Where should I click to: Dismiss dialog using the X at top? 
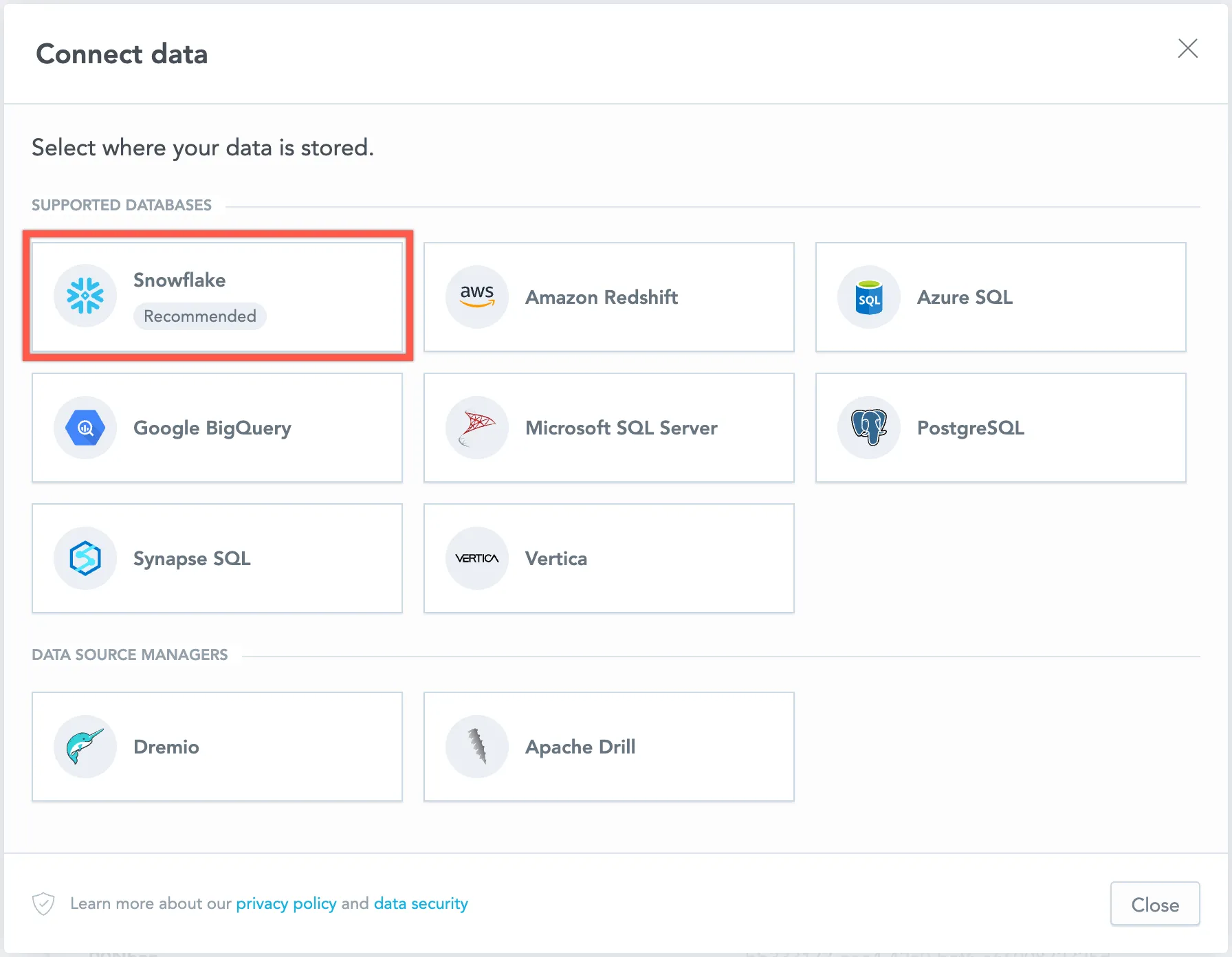[x=1188, y=48]
